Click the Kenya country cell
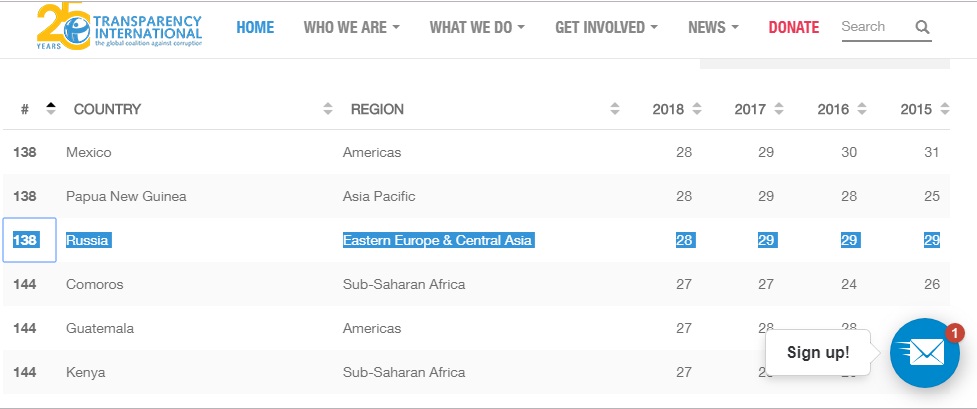This screenshot has height=409, width=977. (x=86, y=372)
